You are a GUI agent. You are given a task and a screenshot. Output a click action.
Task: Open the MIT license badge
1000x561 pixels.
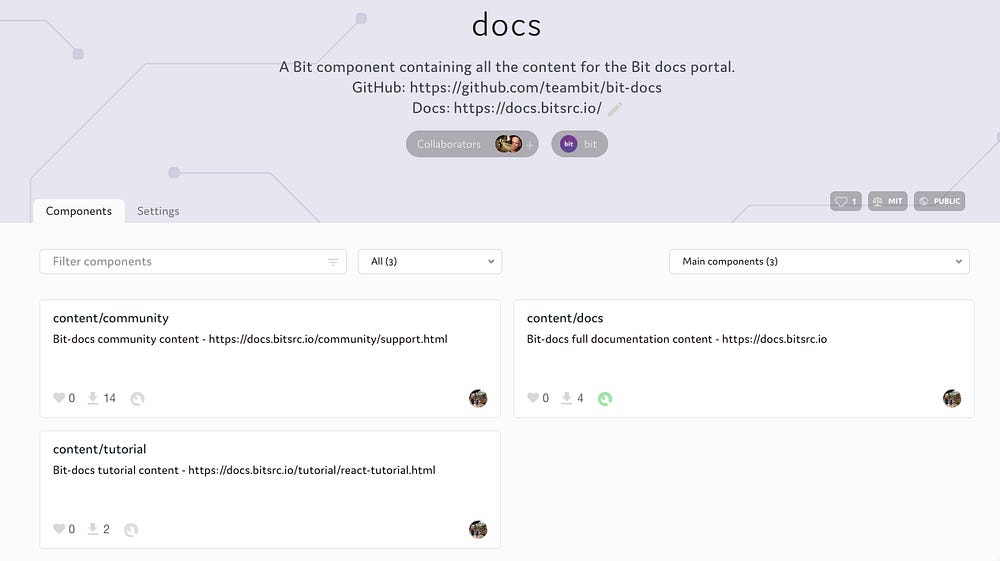(x=887, y=201)
